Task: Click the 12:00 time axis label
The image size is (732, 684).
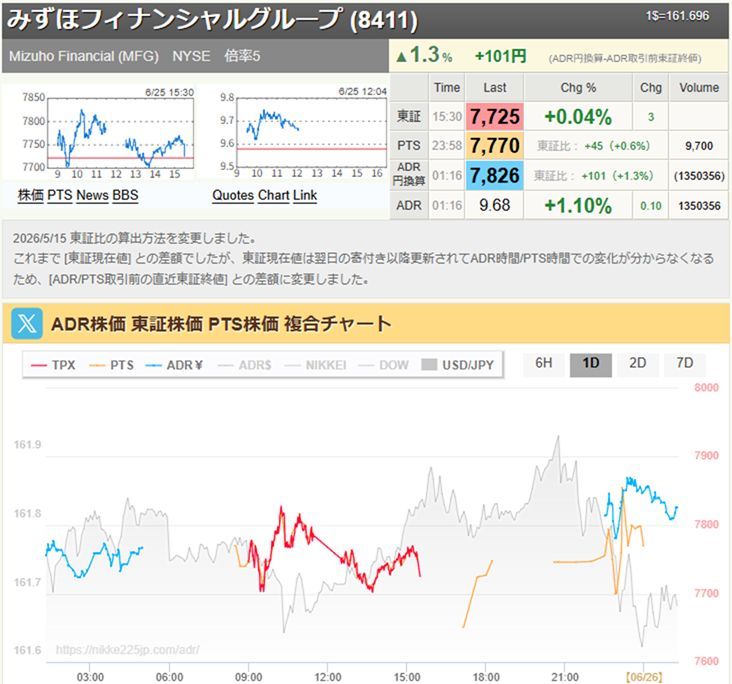Action: (328, 677)
